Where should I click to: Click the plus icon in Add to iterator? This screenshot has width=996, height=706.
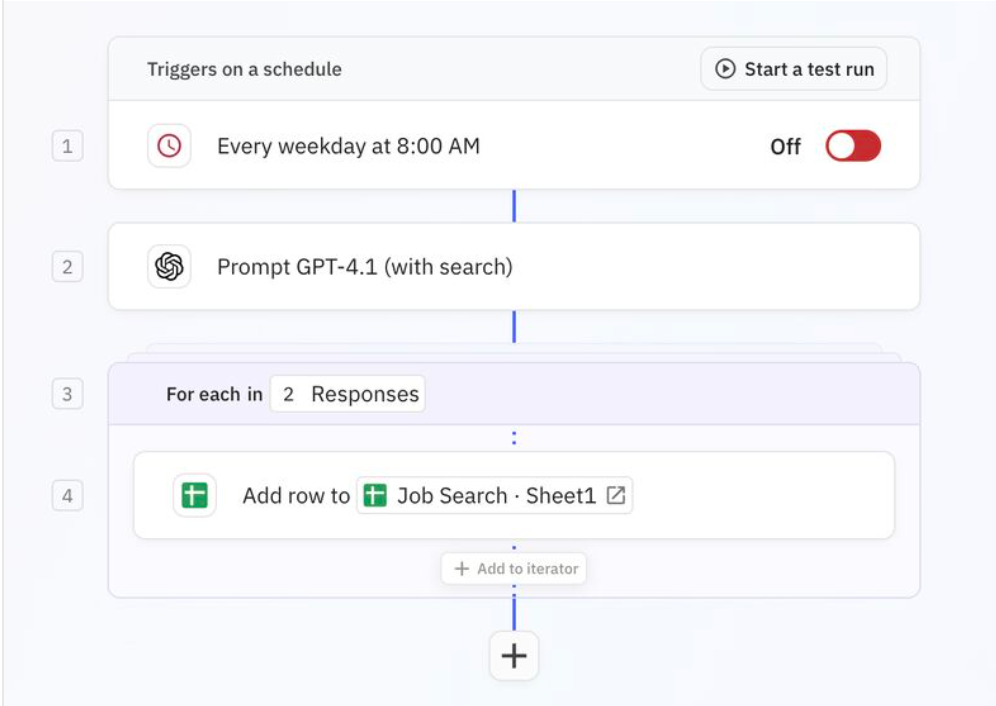point(462,568)
